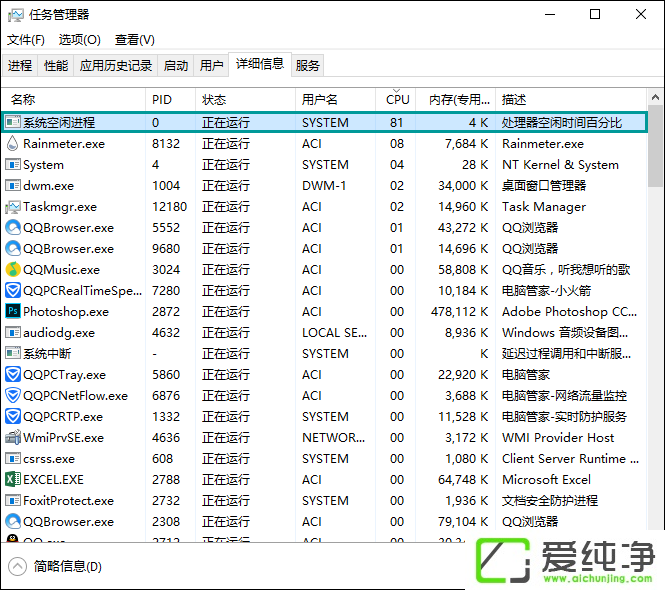Click the audiodg.exe process icon
This screenshot has height=590, width=665.
pyautogui.click(x=13, y=333)
